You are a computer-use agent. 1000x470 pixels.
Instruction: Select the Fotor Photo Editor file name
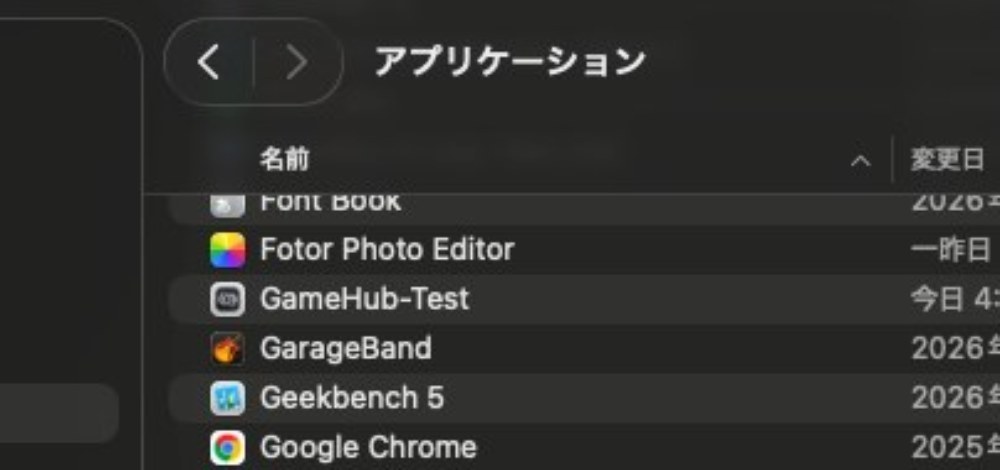point(387,249)
